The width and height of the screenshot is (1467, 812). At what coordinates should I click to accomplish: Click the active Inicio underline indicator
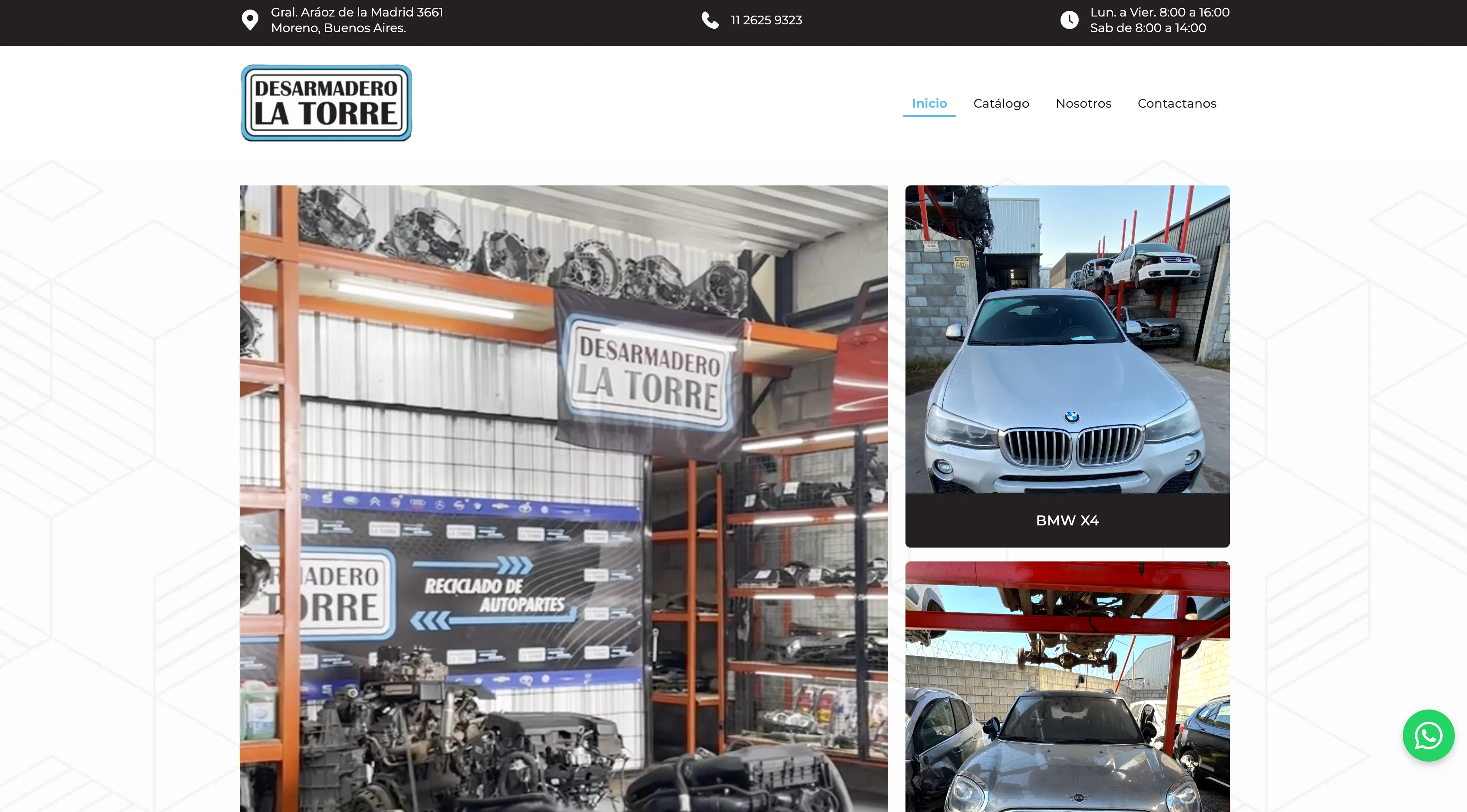[x=929, y=116]
